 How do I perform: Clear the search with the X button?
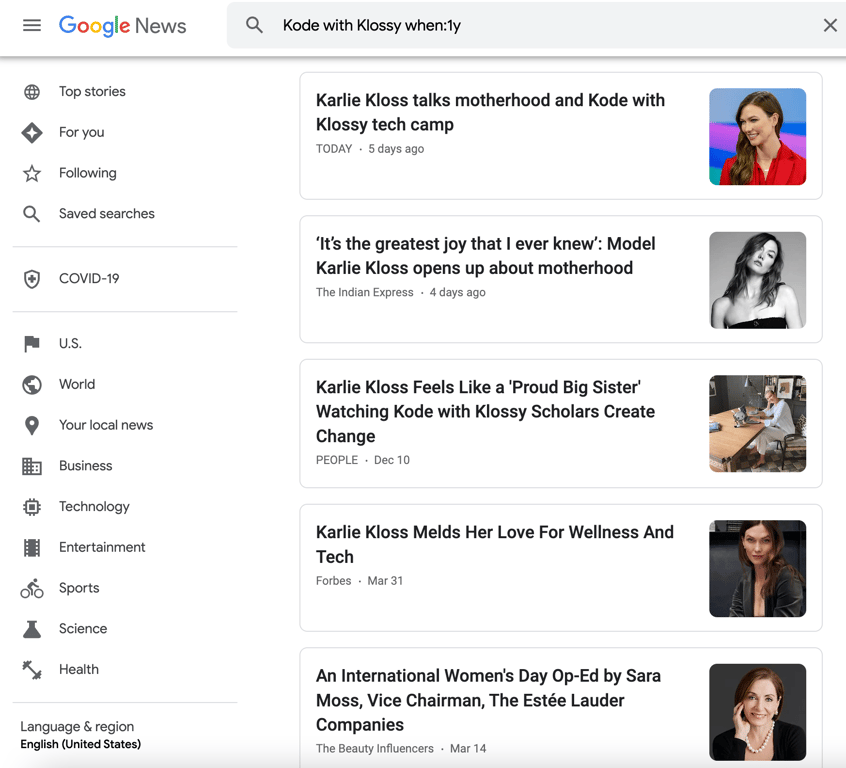pos(829,25)
